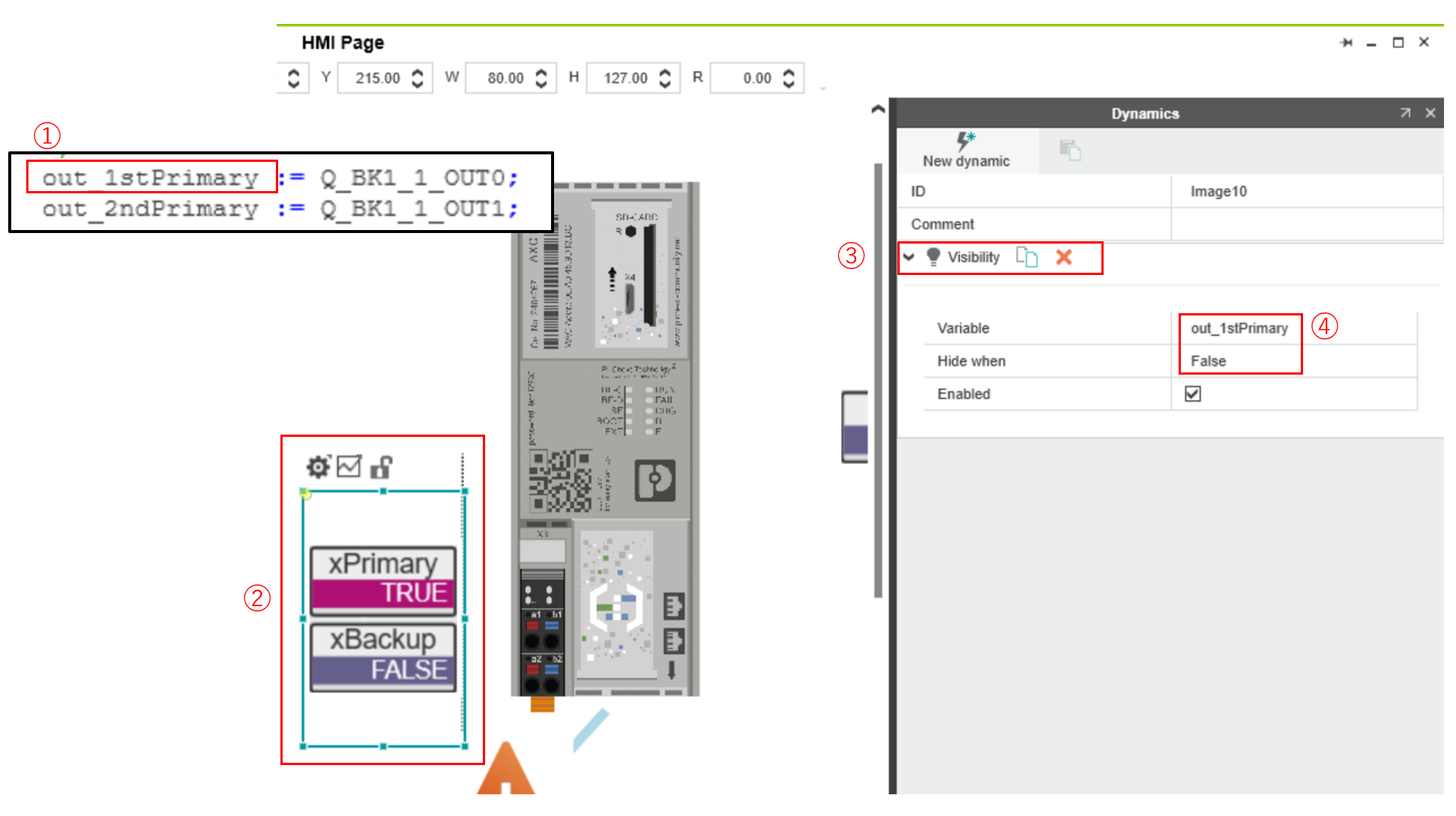Toggle the pin icon in the title bar
Viewport: 1456px width, 816px height.
[1346, 43]
